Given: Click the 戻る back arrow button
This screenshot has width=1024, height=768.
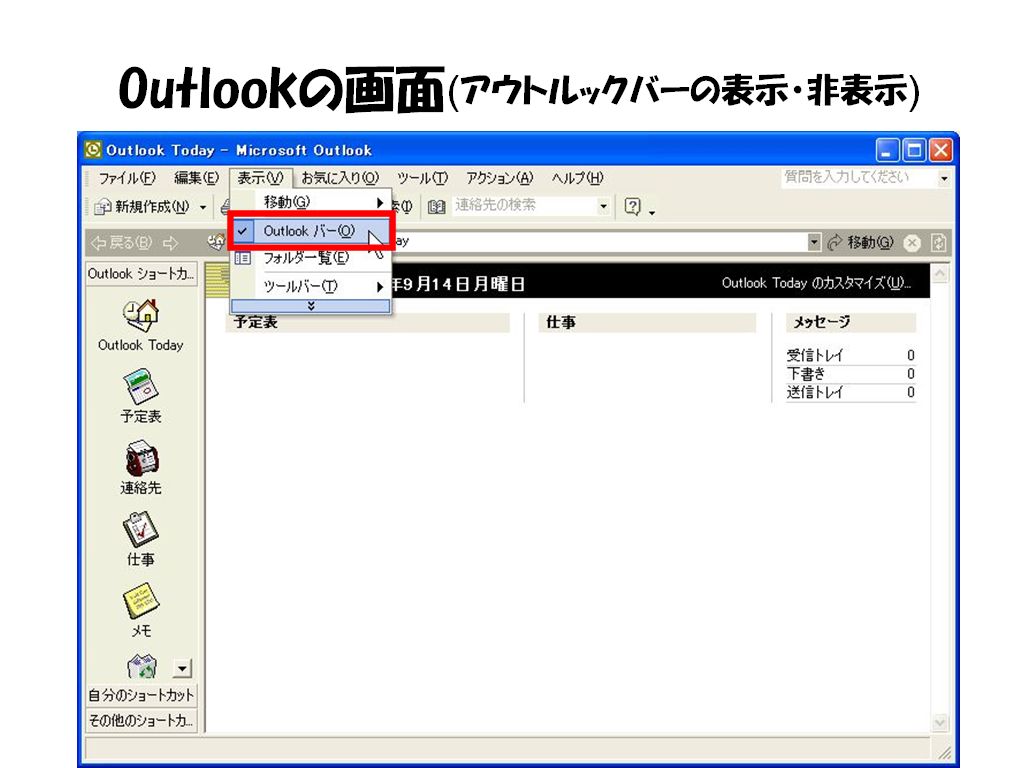Looking at the screenshot, I should click(x=121, y=243).
